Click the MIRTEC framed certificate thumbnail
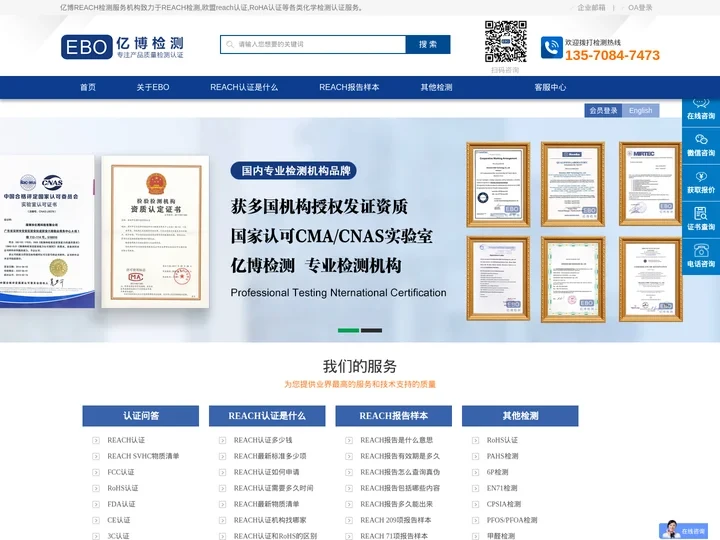The width and height of the screenshot is (720, 540). click(650, 184)
